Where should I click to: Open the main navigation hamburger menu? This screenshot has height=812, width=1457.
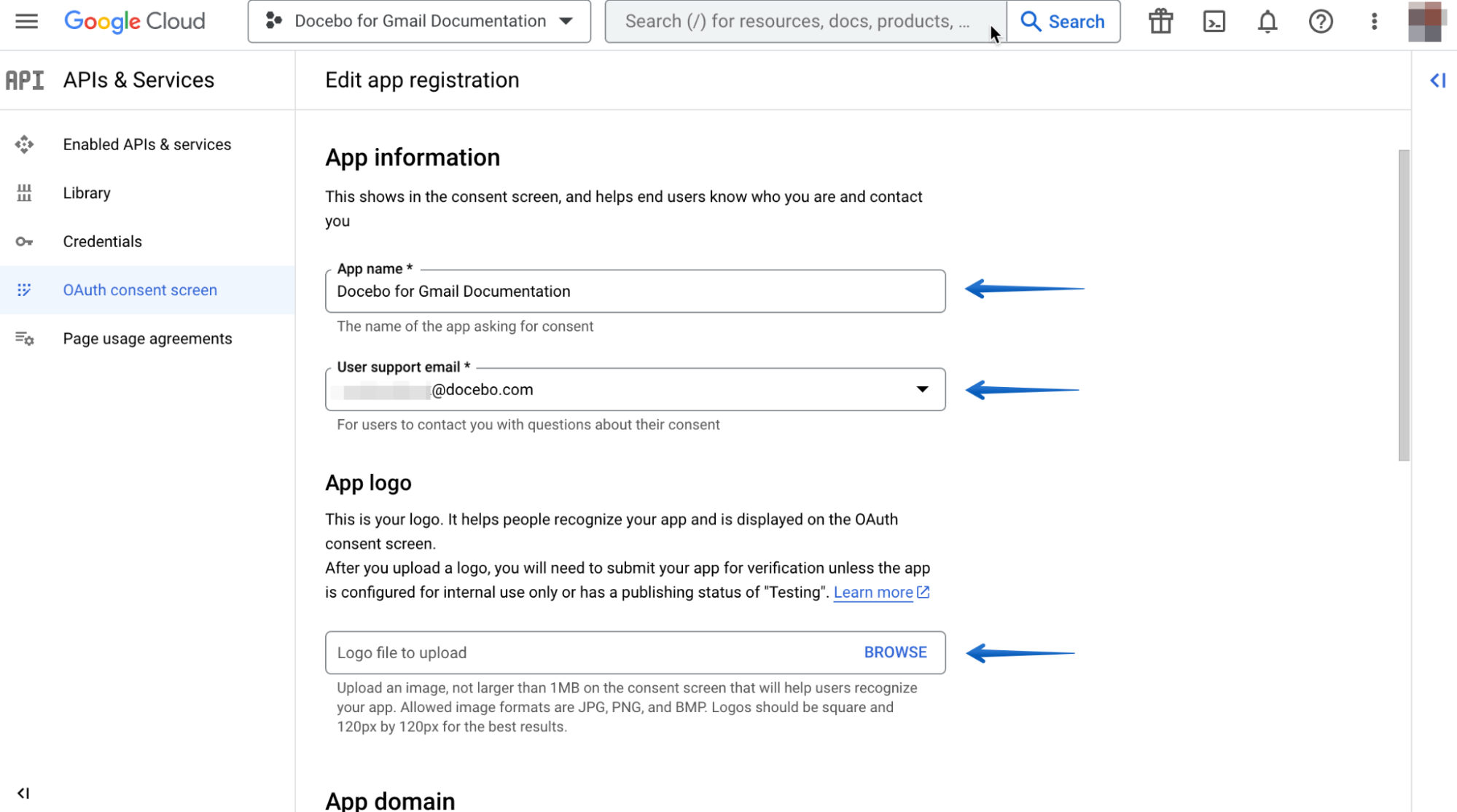(26, 21)
